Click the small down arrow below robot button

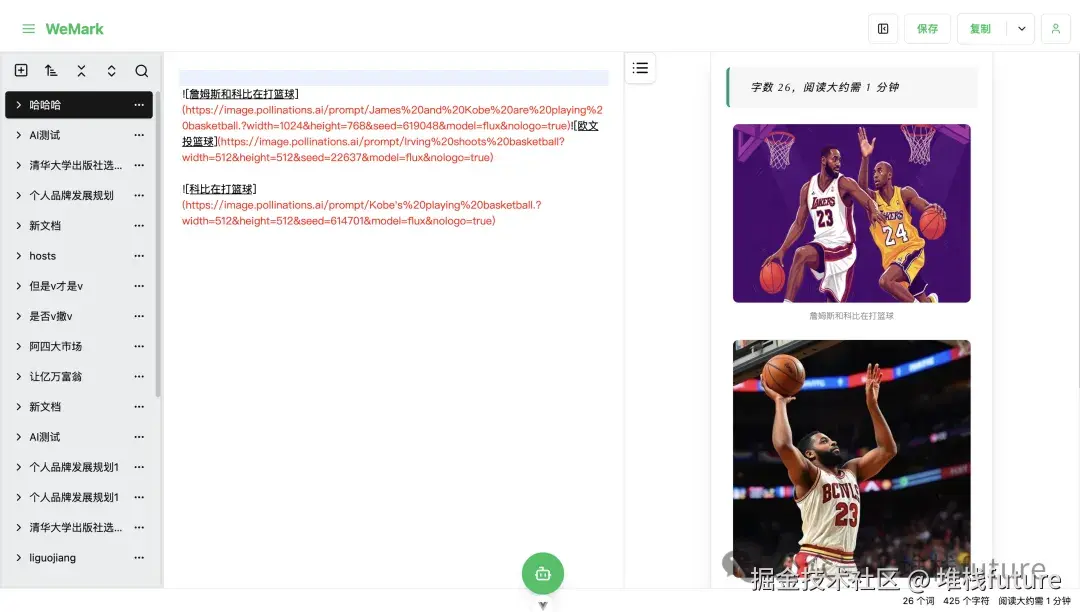[543, 606]
